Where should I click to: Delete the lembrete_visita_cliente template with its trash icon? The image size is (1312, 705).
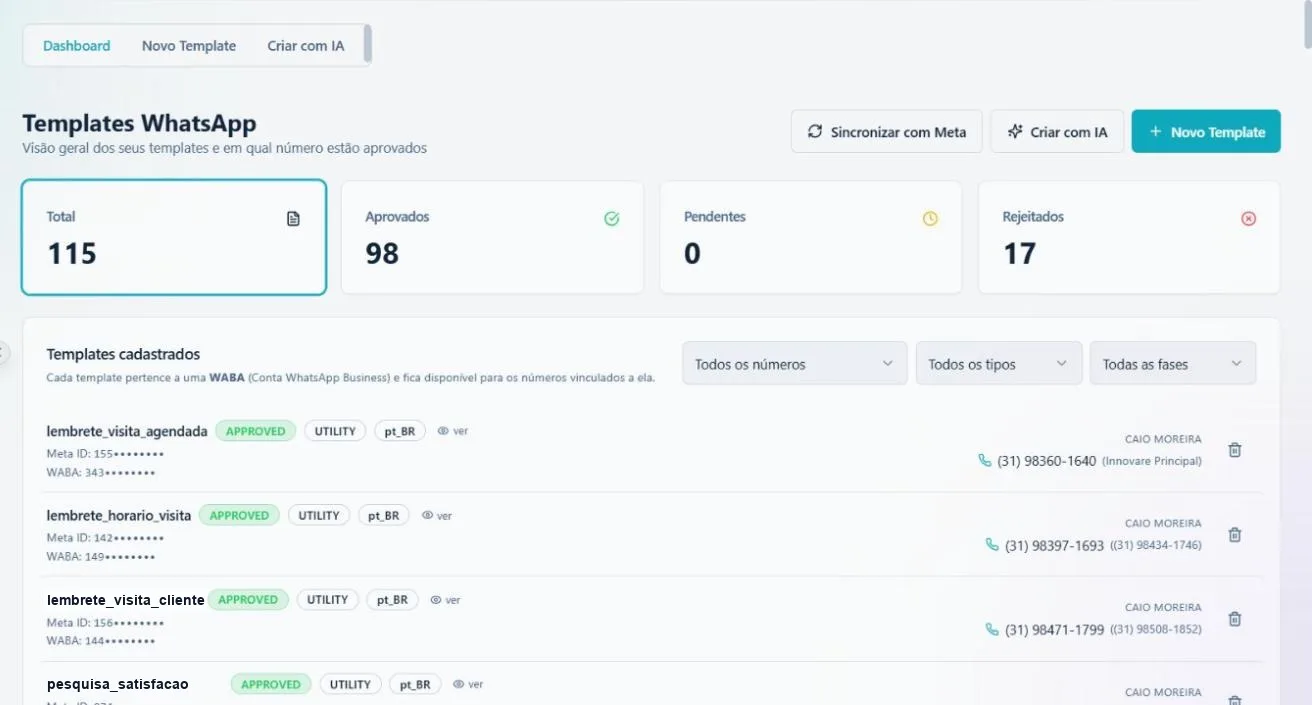coord(1234,619)
